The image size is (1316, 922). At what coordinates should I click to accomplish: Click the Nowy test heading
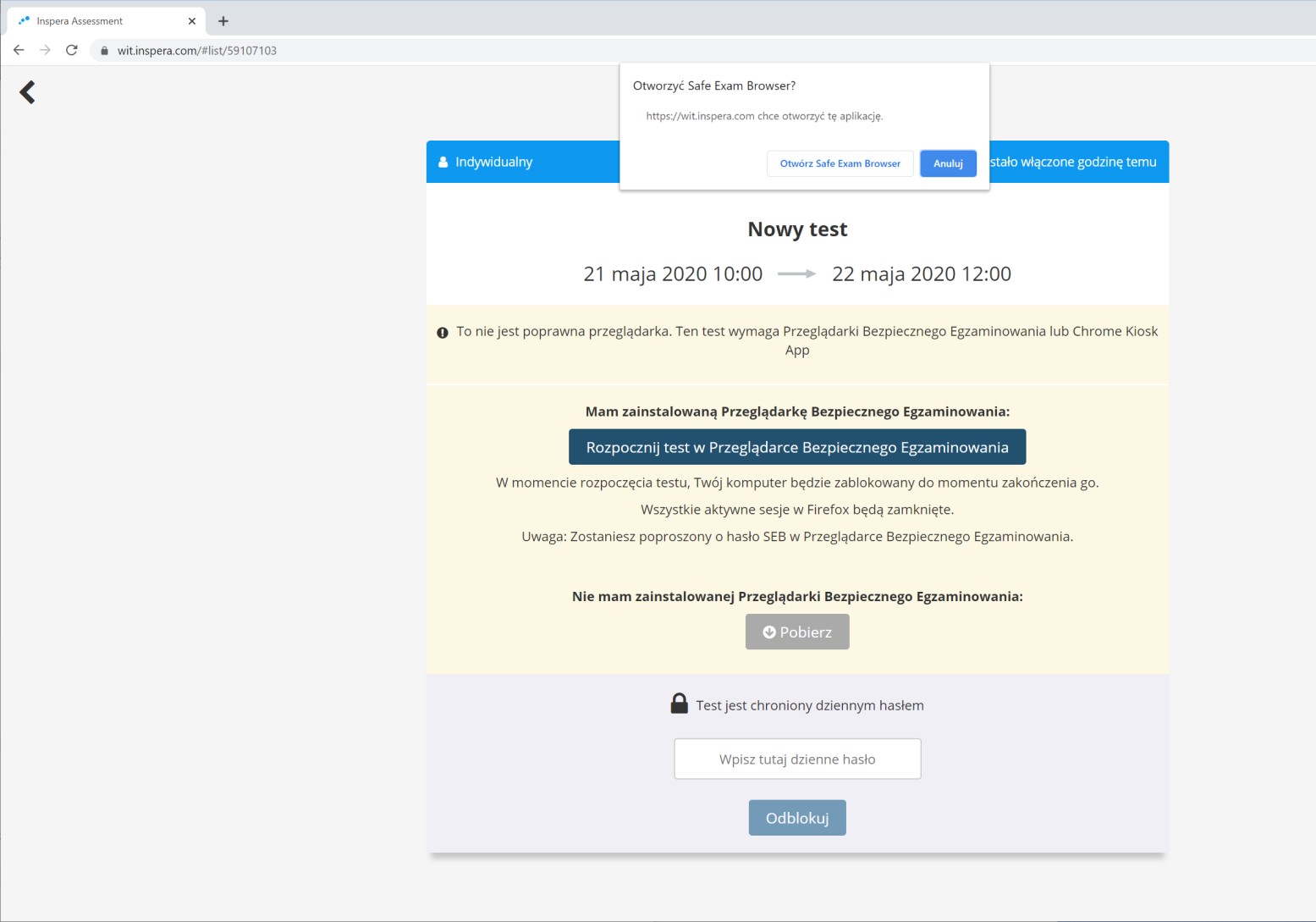(x=797, y=229)
